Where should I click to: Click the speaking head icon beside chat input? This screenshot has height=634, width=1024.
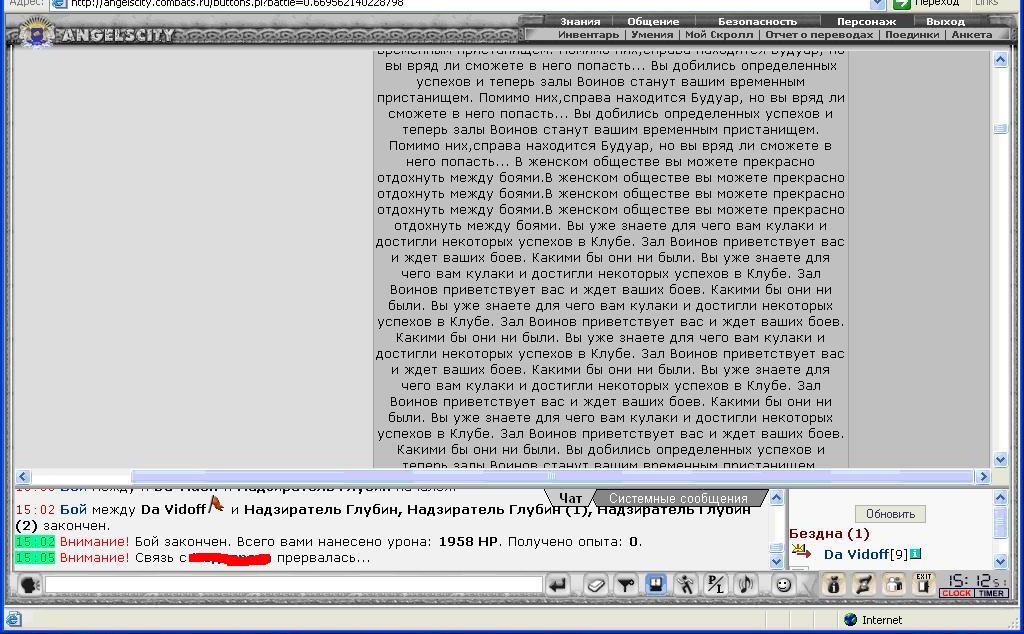point(29,584)
